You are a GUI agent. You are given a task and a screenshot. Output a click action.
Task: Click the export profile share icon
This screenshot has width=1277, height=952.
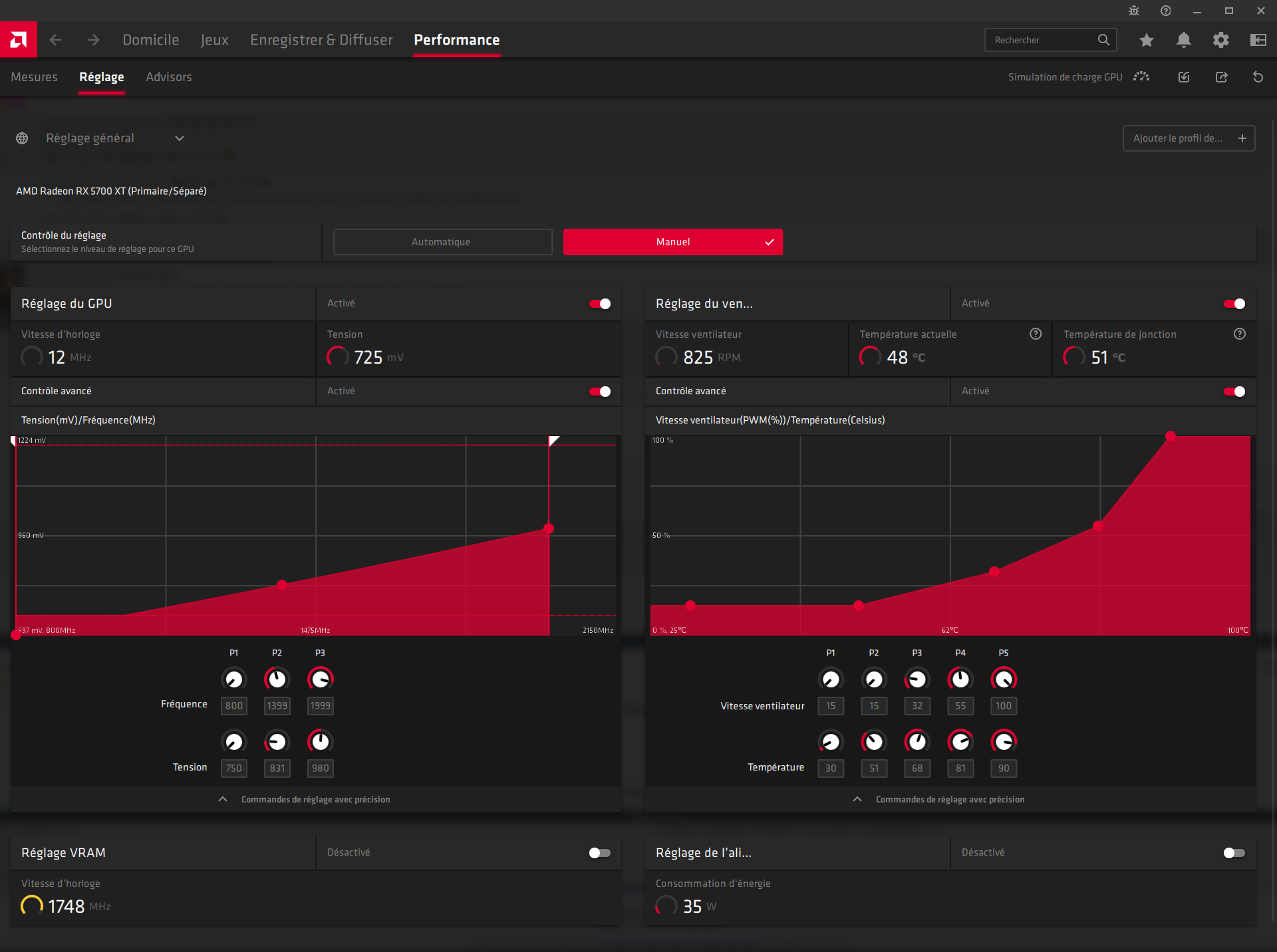click(x=1221, y=77)
